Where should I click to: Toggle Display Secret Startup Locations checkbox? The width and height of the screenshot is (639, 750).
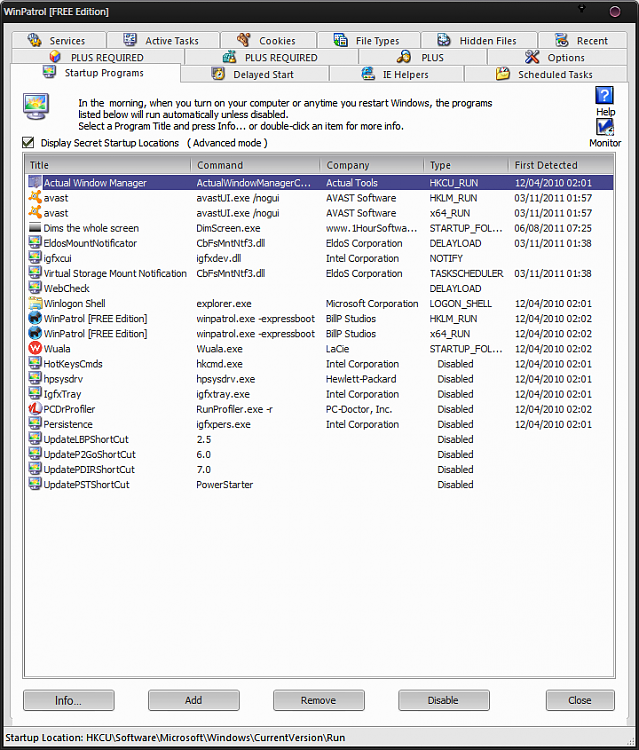click(x=28, y=142)
